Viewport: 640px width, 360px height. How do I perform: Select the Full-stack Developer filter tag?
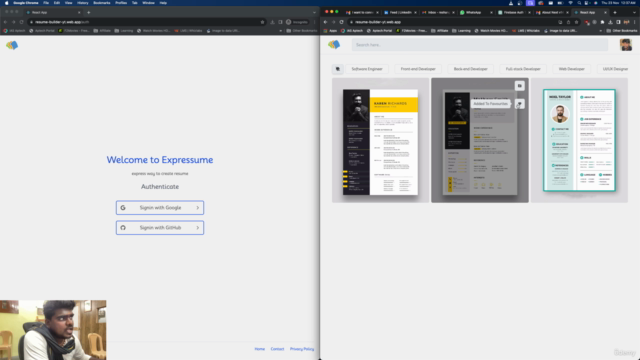tap(523, 69)
